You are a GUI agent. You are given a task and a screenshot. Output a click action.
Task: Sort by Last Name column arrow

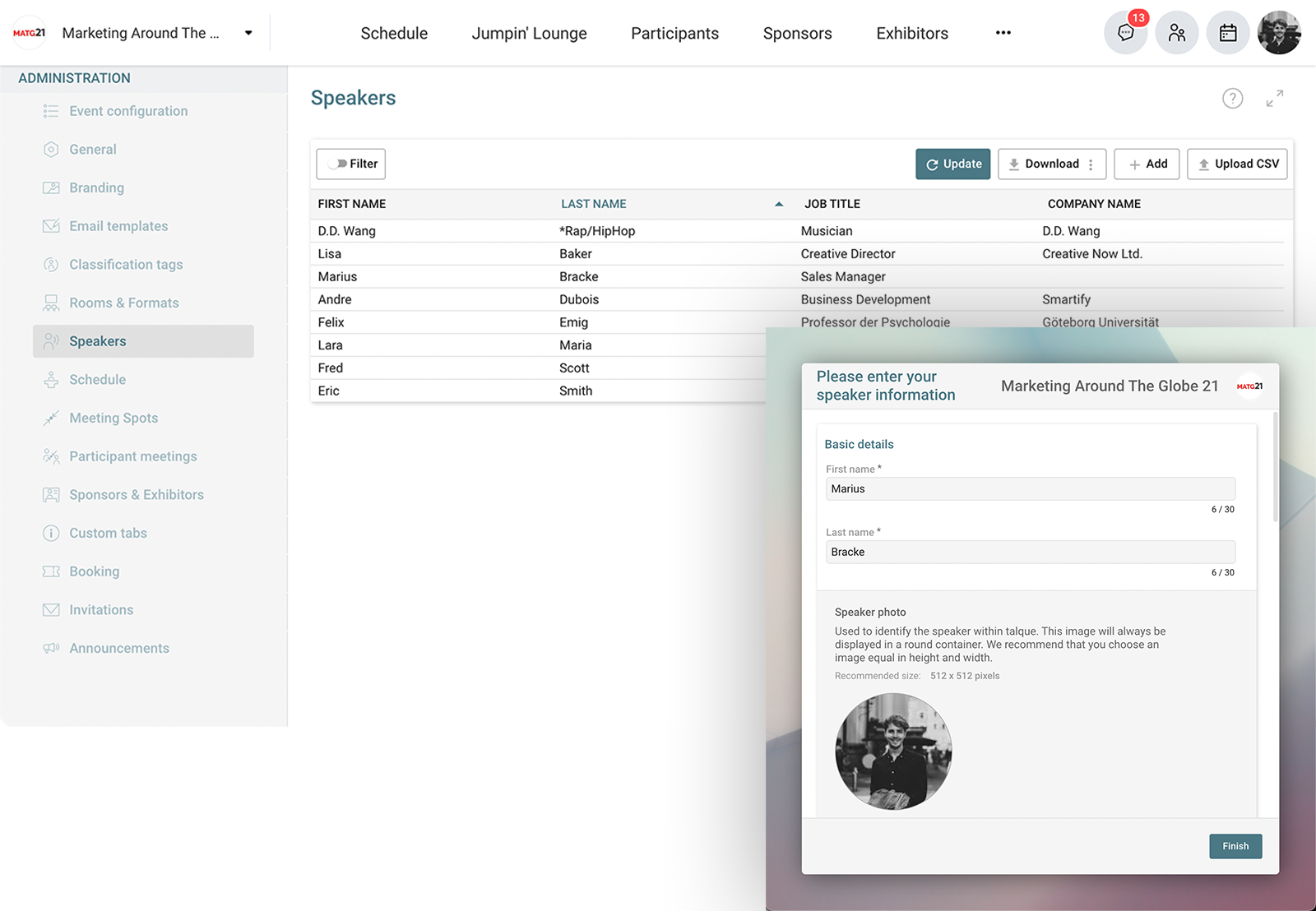778,204
